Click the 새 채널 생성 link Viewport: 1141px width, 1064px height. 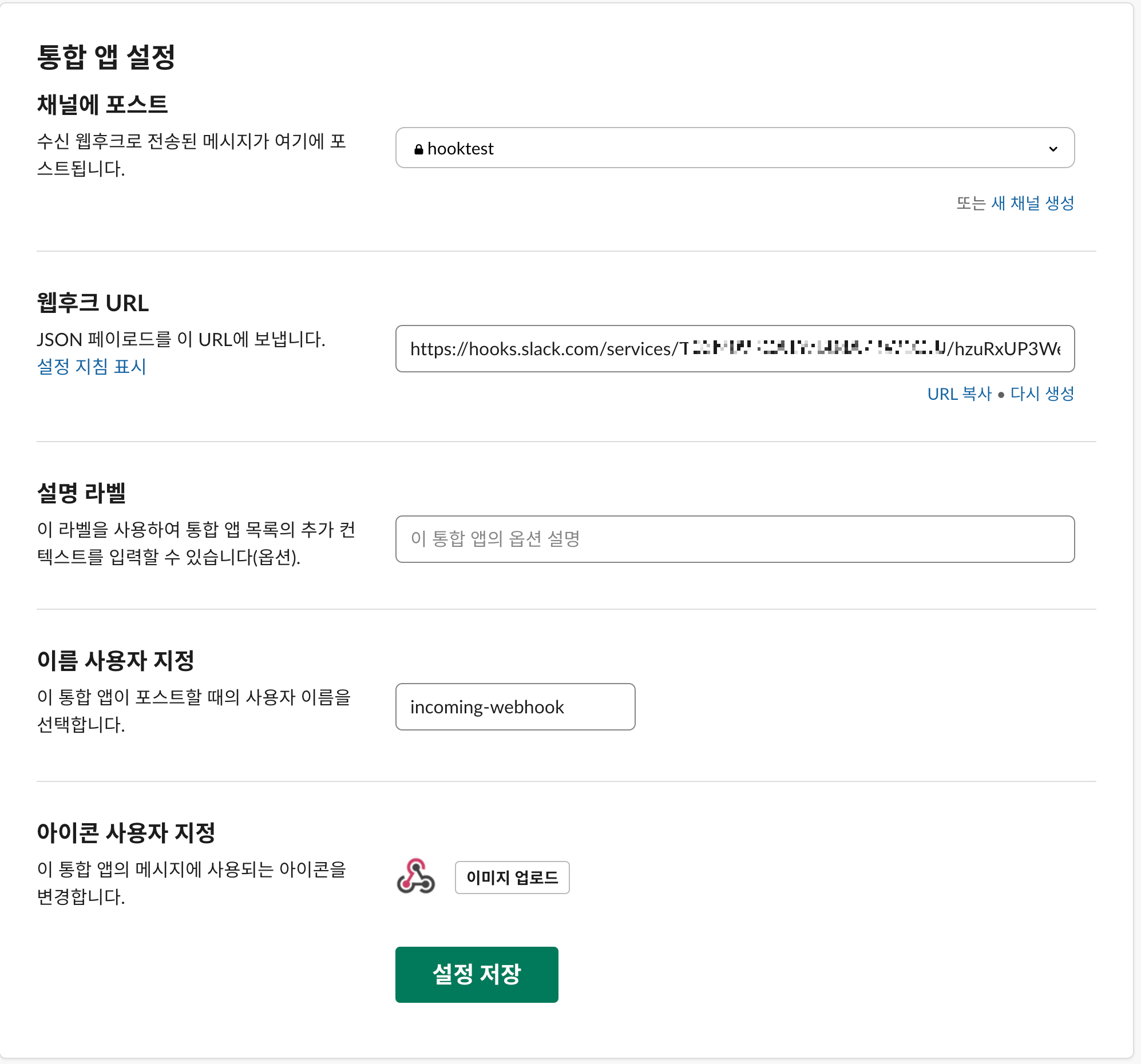pos(1032,203)
